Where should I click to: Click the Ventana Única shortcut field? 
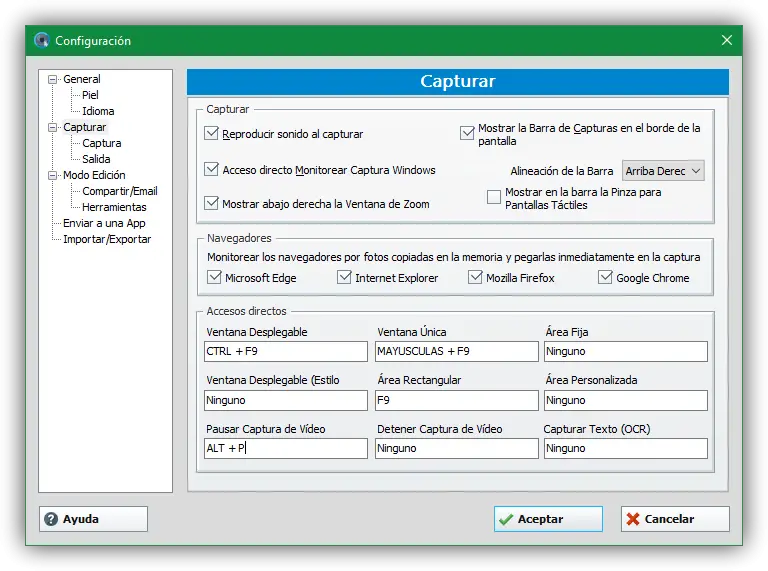coord(456,352)
